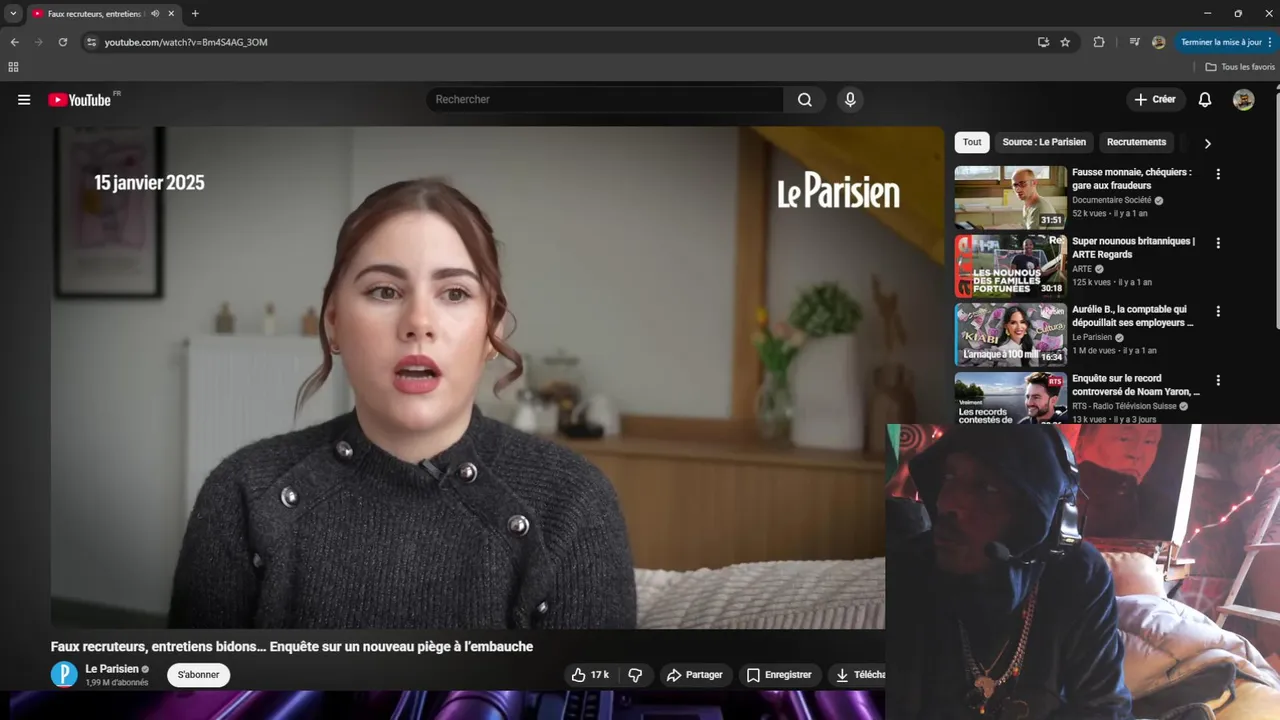Open Chrome profile avatar
The height and width of the screenshot is (720, 1280).
(1159, 42)
